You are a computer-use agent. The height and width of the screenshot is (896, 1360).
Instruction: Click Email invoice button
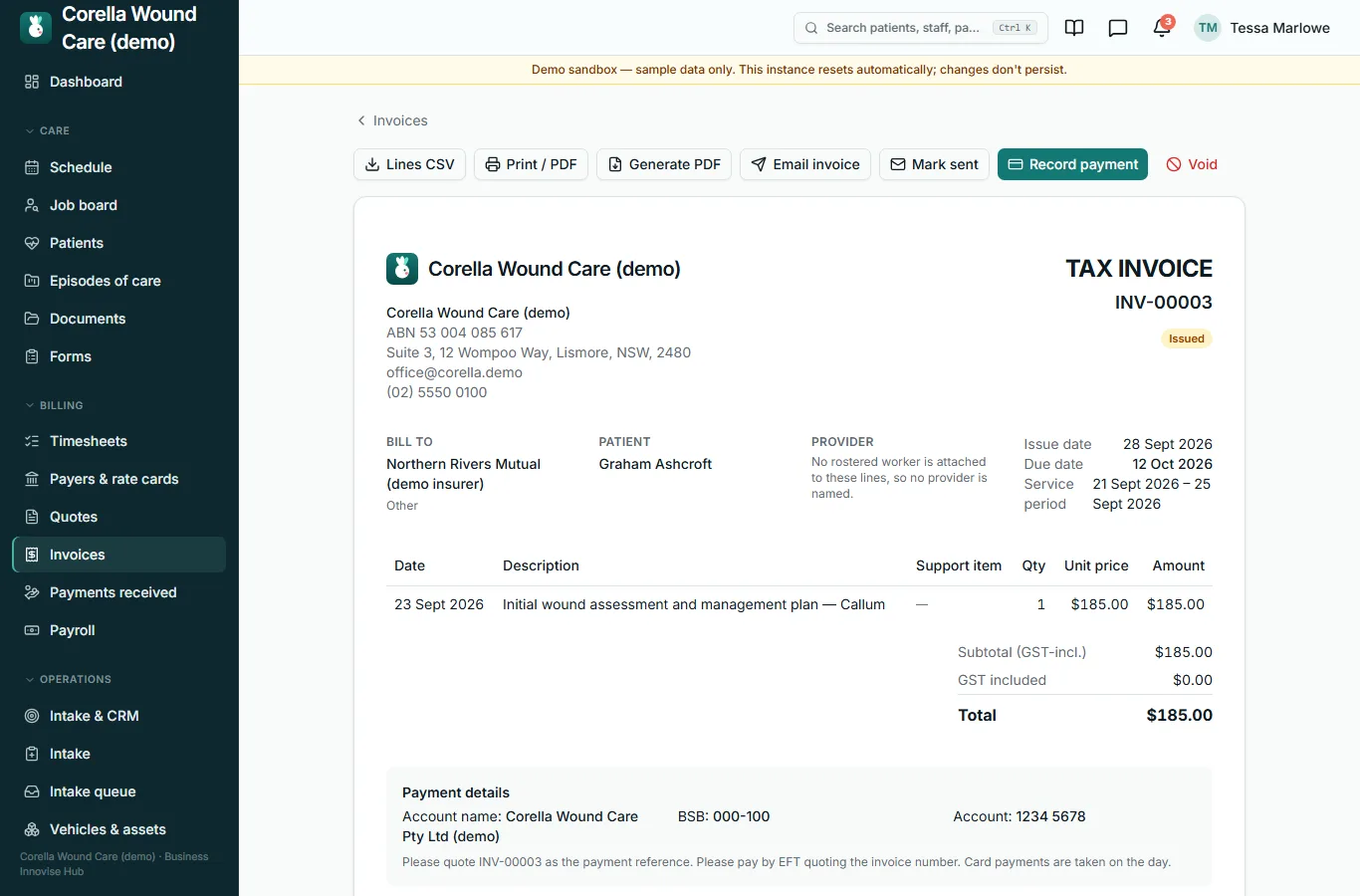coord(805,164)
